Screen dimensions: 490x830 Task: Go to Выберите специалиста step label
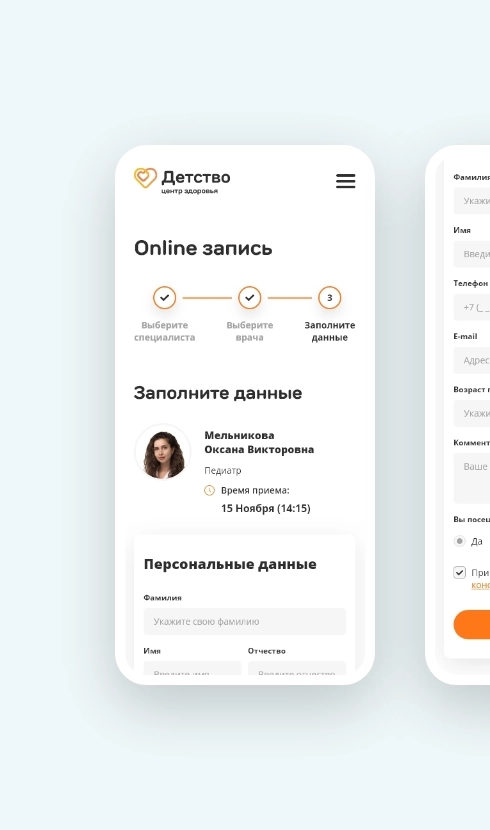point(165,331)
